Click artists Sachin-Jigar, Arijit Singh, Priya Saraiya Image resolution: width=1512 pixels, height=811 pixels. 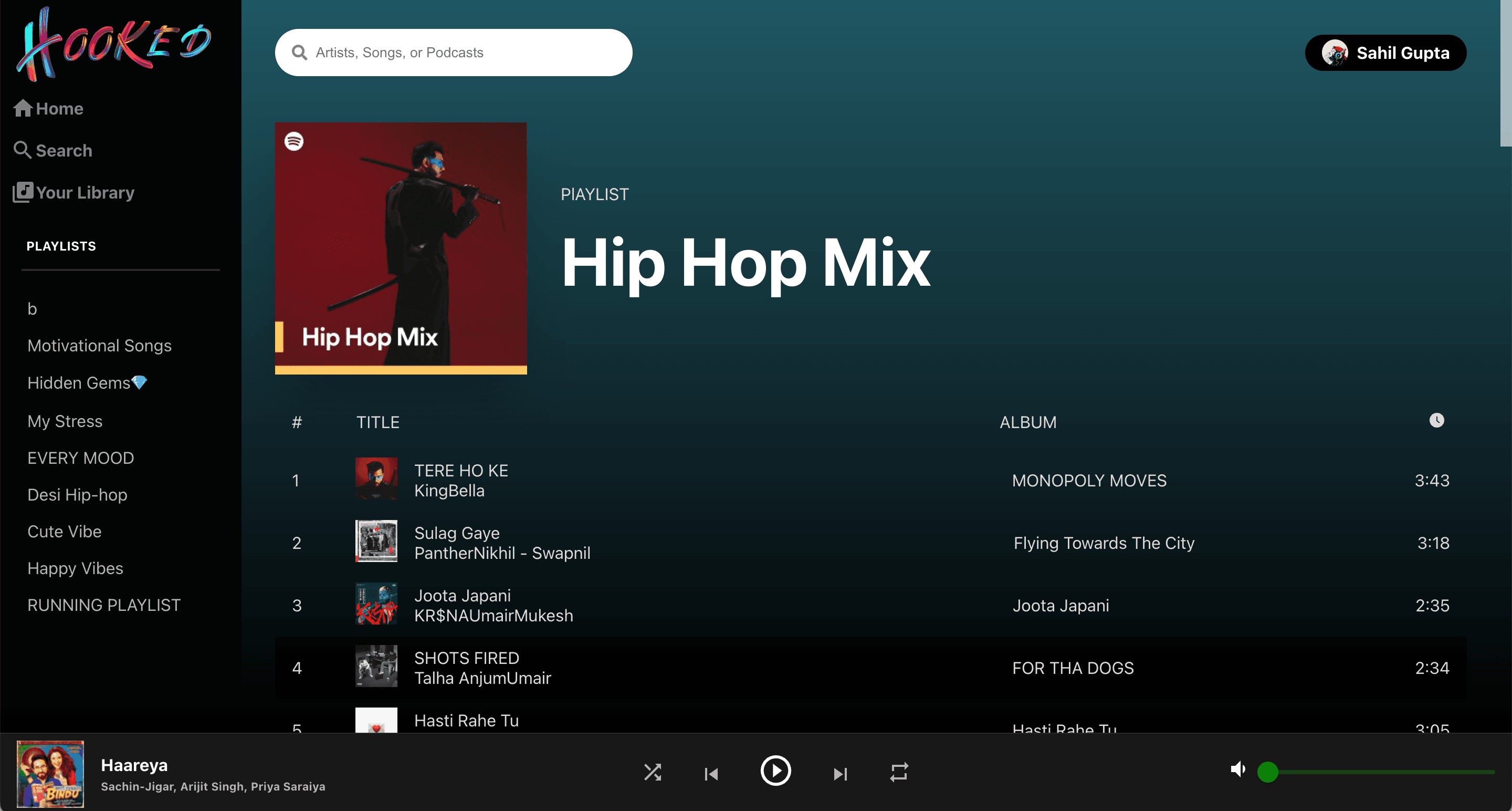[213, 786]
